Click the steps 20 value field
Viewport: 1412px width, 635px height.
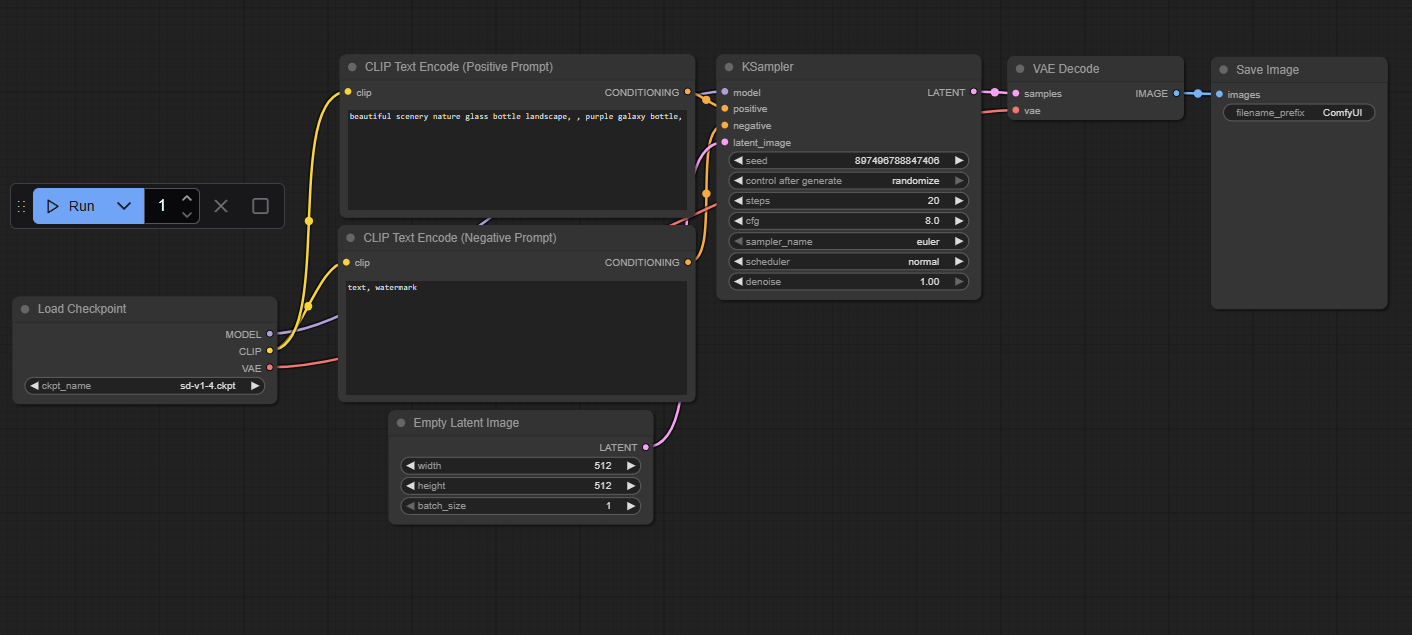(849, 201)
